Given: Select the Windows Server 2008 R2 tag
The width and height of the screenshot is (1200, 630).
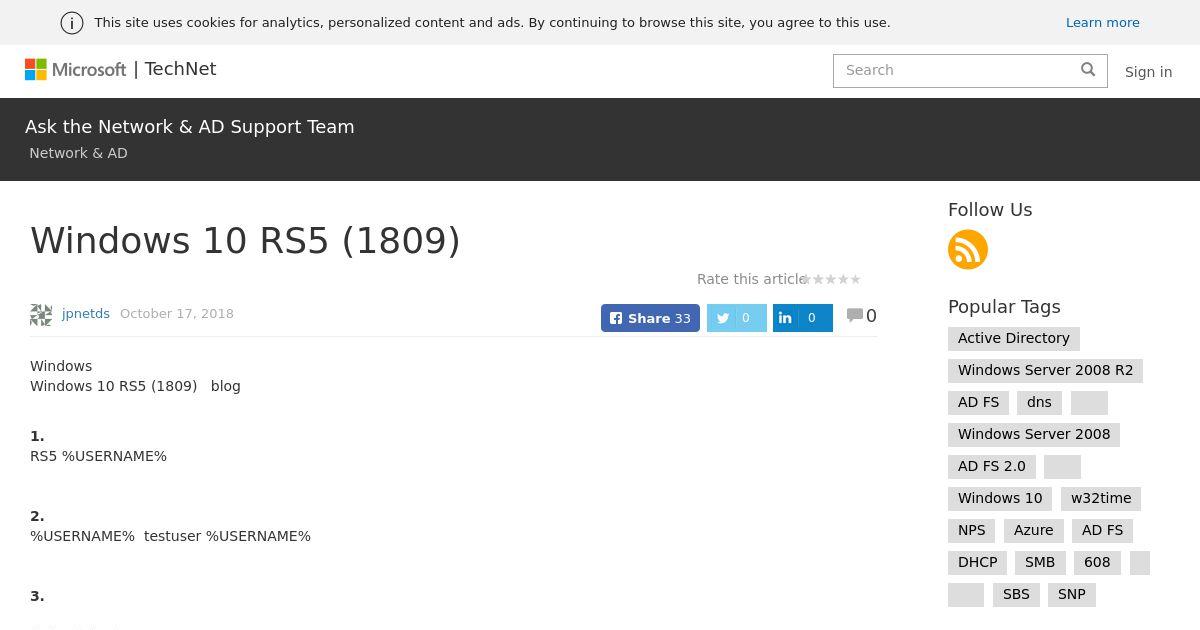Looking at the screenshot, I should click(x=1045, y=370).
